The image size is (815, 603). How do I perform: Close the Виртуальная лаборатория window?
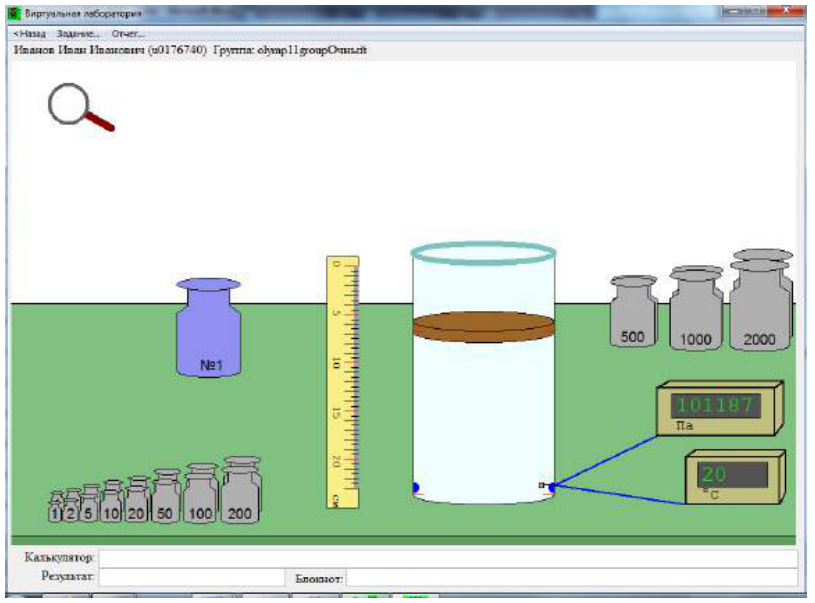tap(786, 11)
